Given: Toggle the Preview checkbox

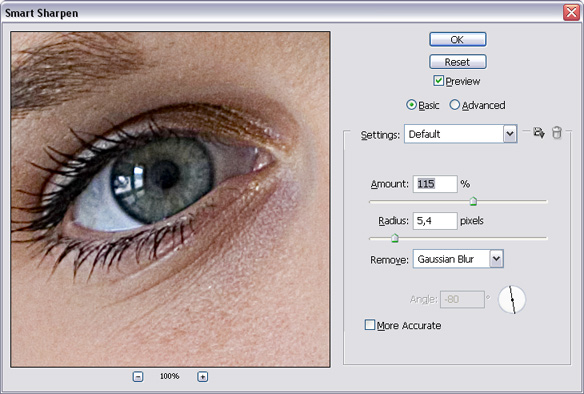Looking at the screenshot, I should [x=438, y=81].
